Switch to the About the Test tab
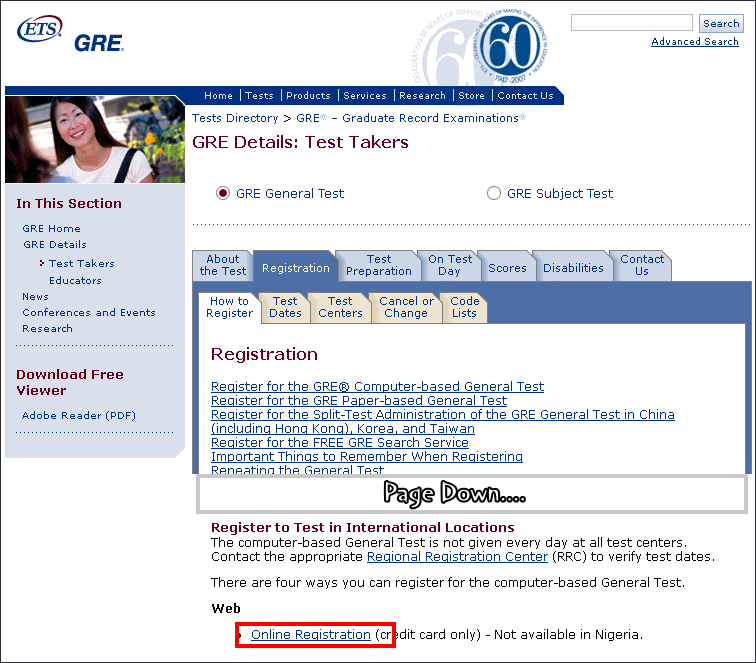 click(223, 265)
